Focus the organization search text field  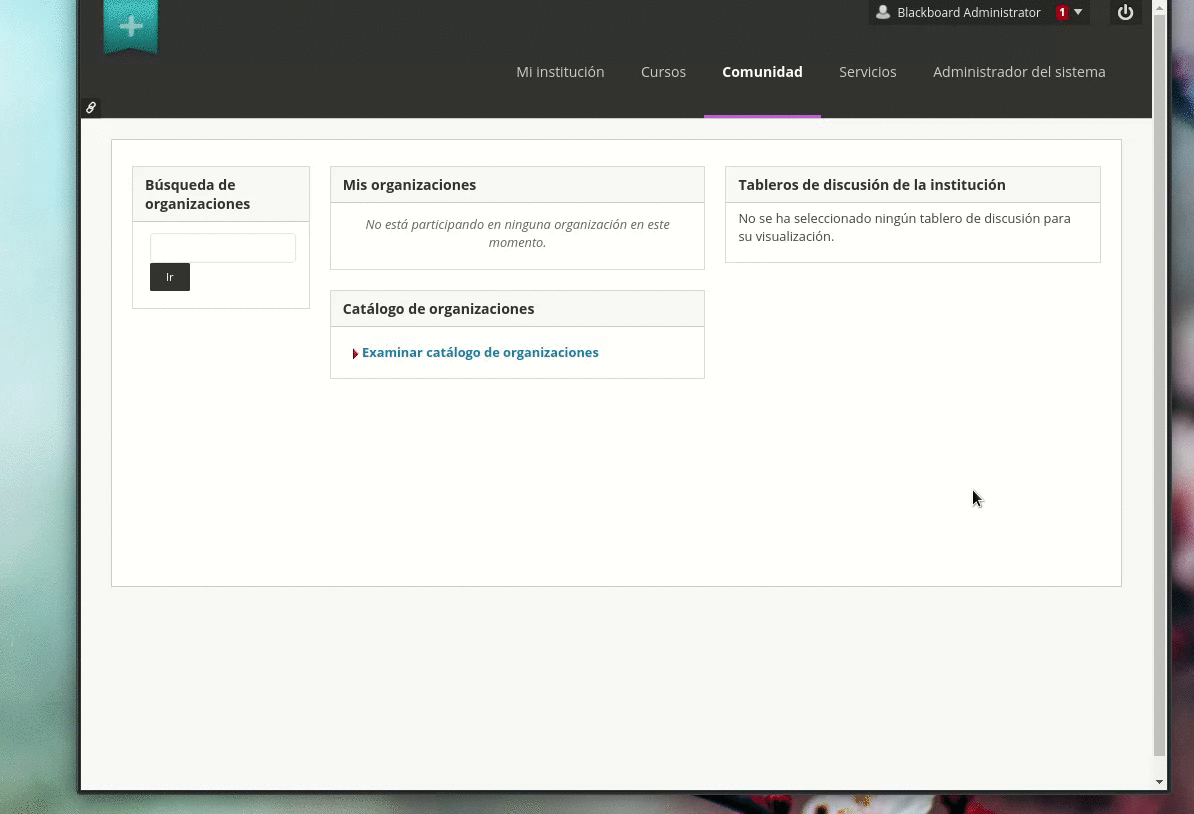tap(223, 248)
